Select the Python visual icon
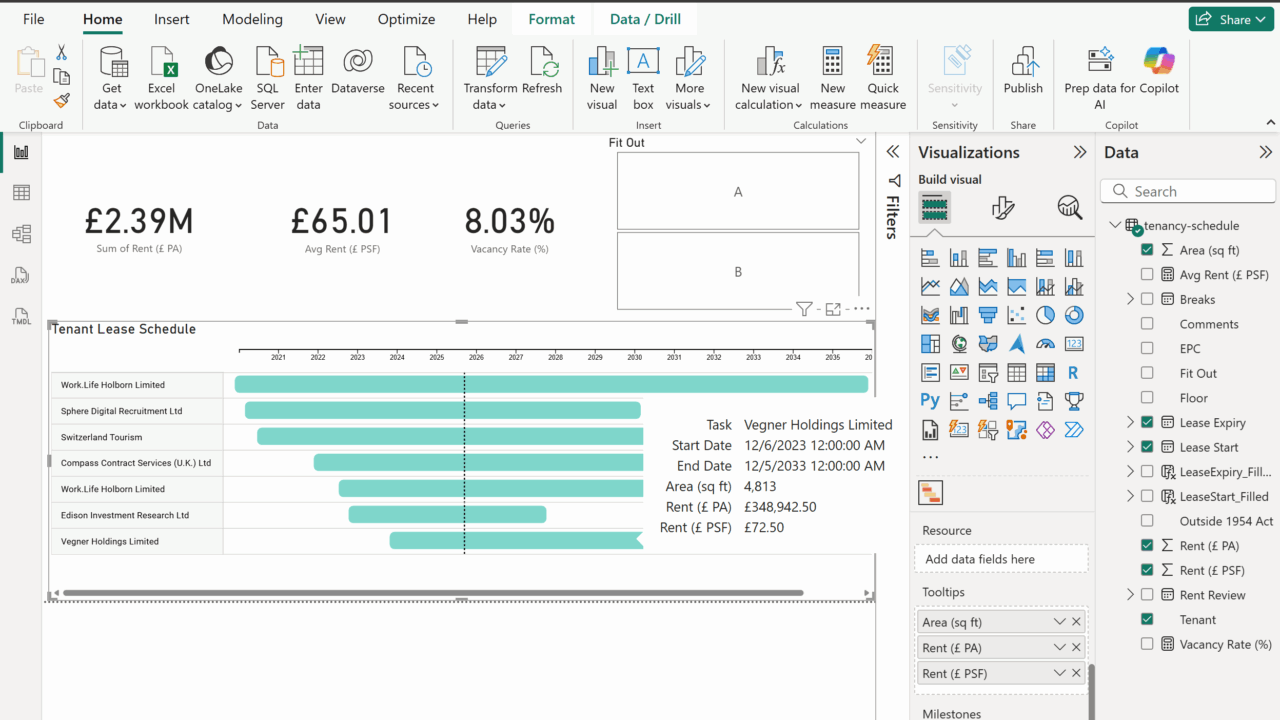Image resolution: width=1280 pixels, height=720 pixels. coord(930,401)
